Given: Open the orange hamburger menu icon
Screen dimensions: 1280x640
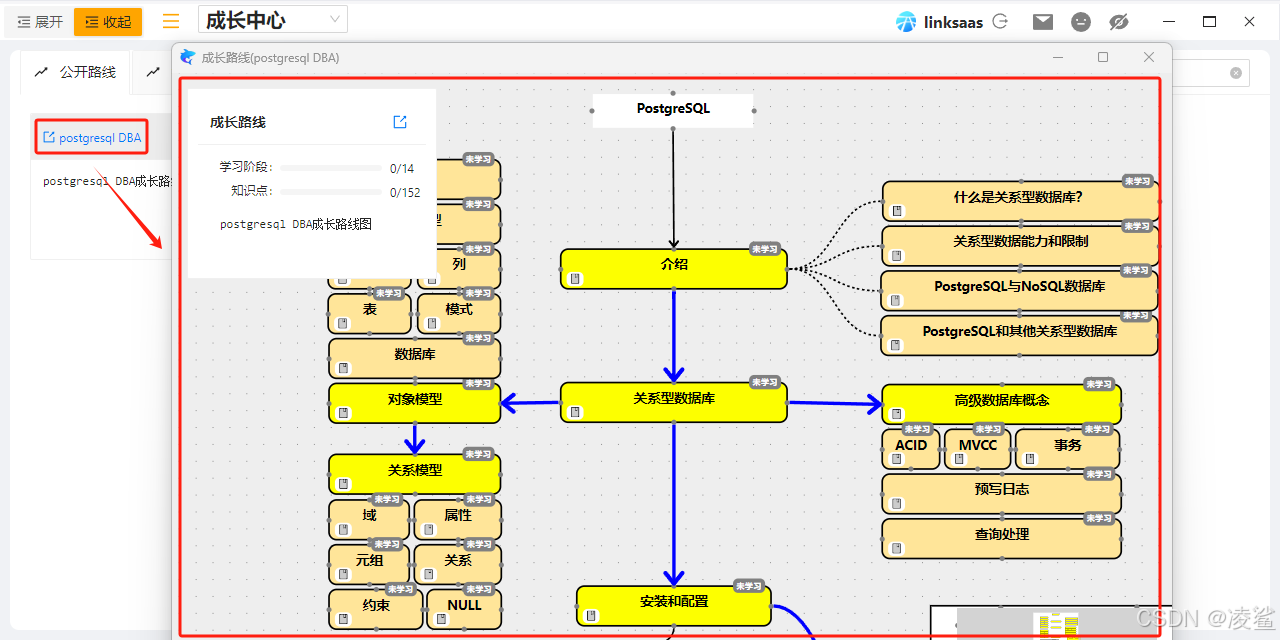Looking at the screenshot, I should pos(169,21).
